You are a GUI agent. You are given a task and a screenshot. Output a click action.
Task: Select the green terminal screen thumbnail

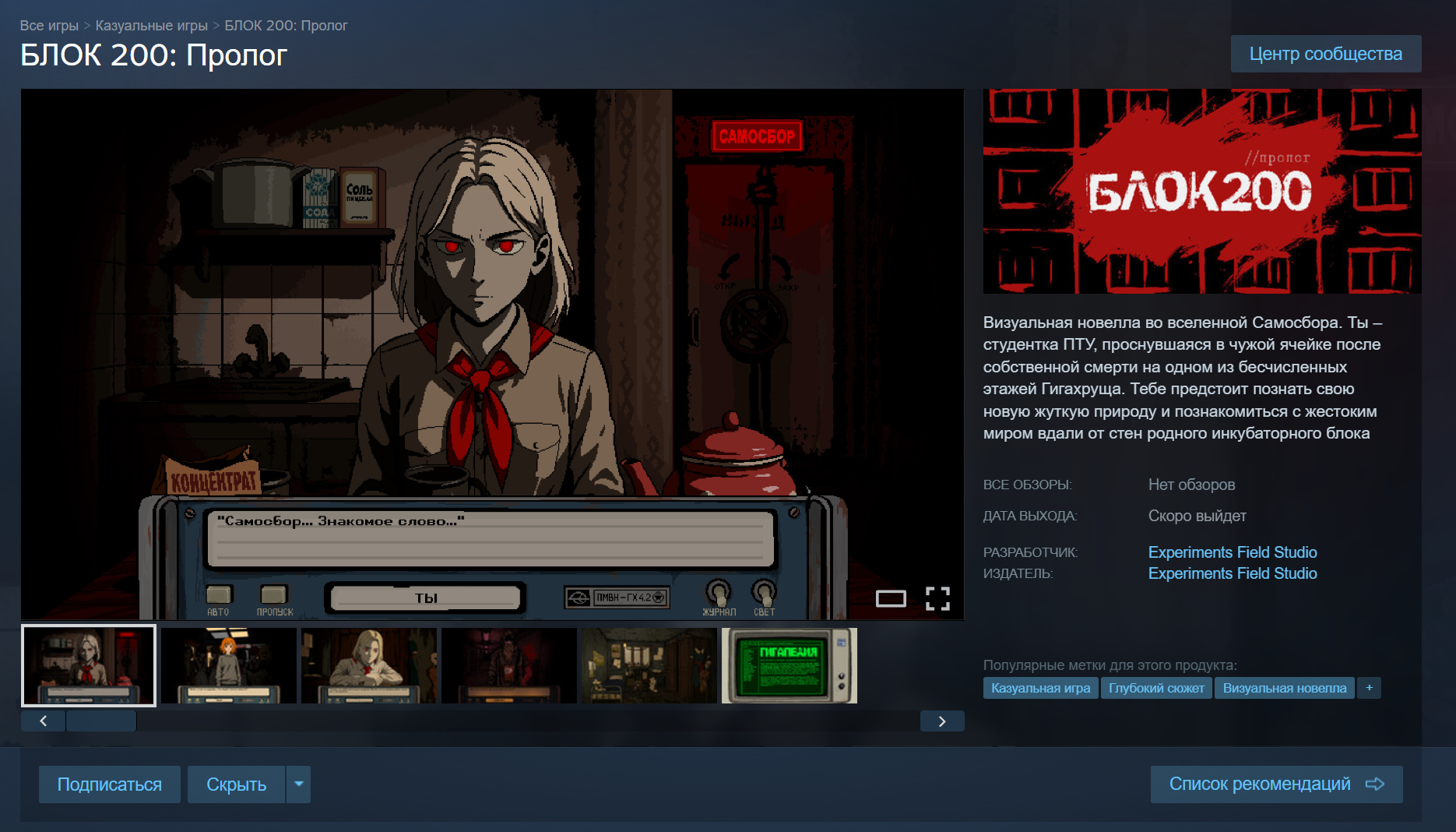coord(790,665)
